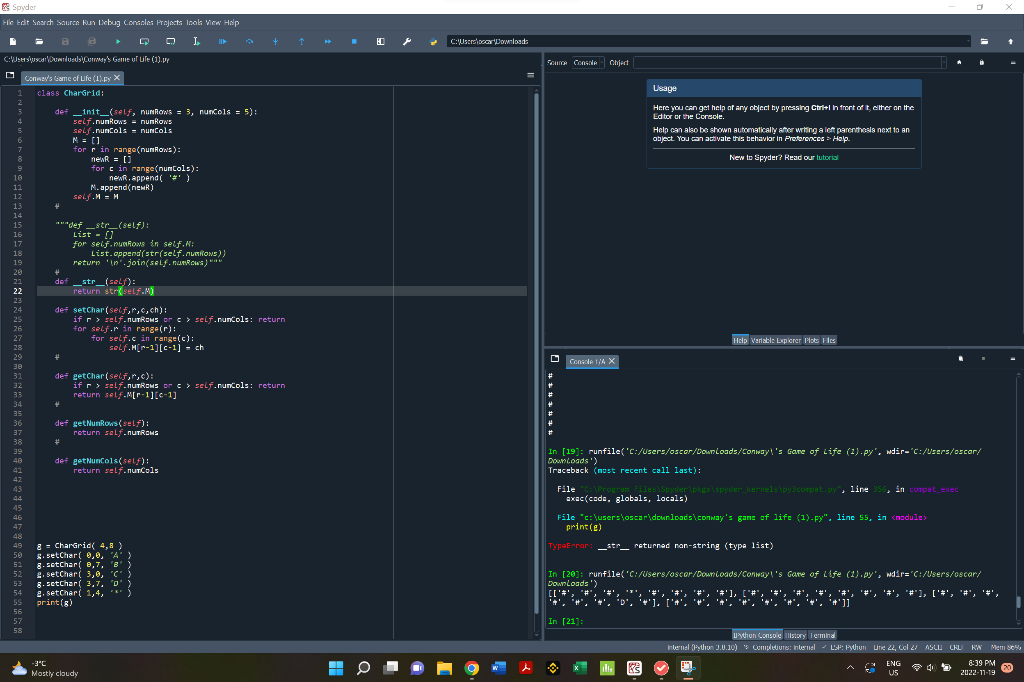Viewport: 1024px width, 682px height.
Task: Click the Open file folder icon
Action: point(39,41)
